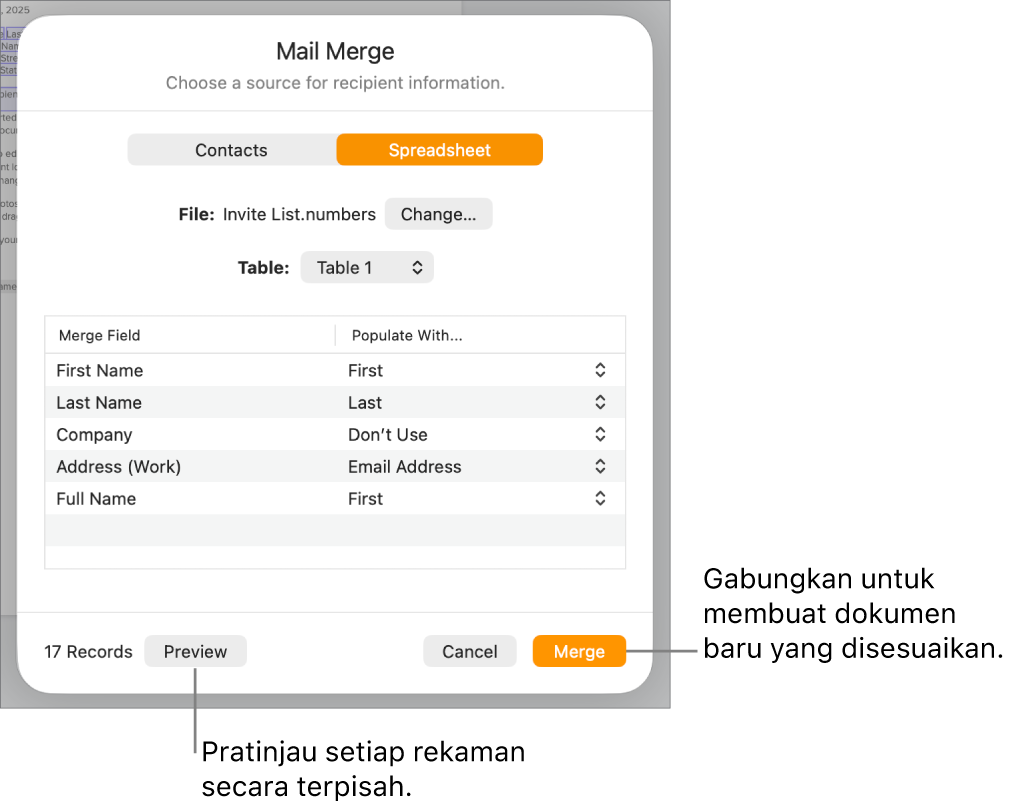Select the Last Name merge field row

click(x=335, y=402)
